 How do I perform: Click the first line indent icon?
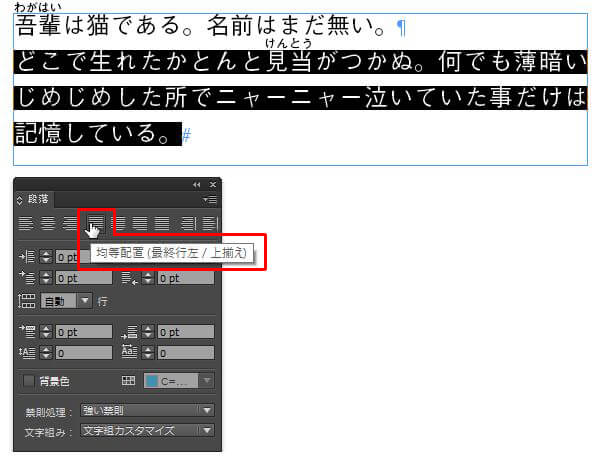[x=27, y=277]
